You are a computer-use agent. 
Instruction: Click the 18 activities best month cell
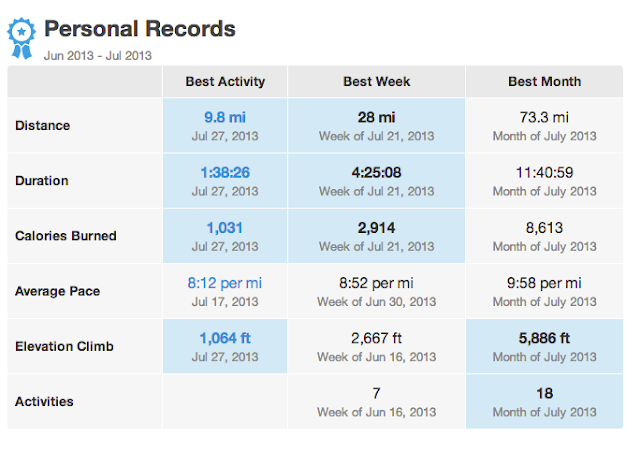point(545,393)
